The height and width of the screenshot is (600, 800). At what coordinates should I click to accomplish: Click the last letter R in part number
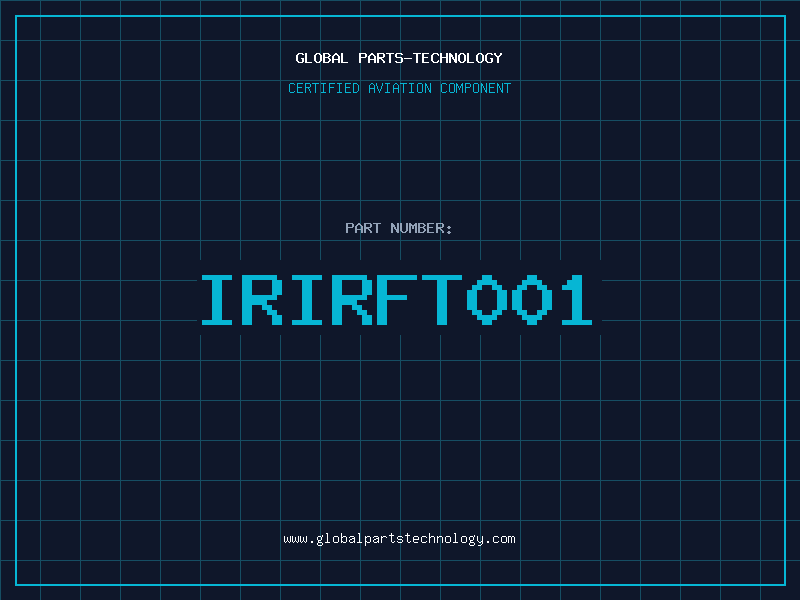[x=354, y=300]
